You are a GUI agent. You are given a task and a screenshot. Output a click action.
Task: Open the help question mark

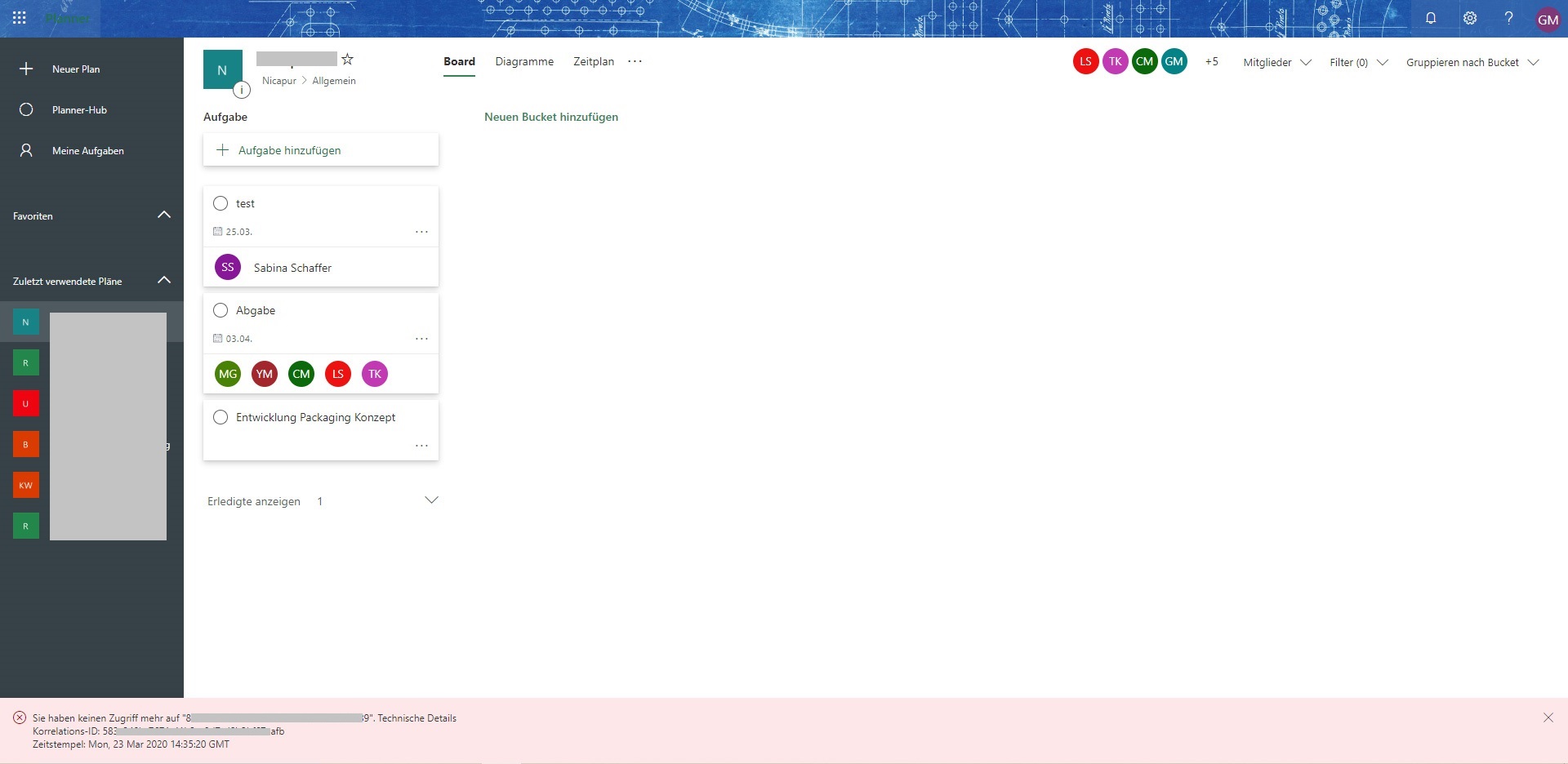1508,18
